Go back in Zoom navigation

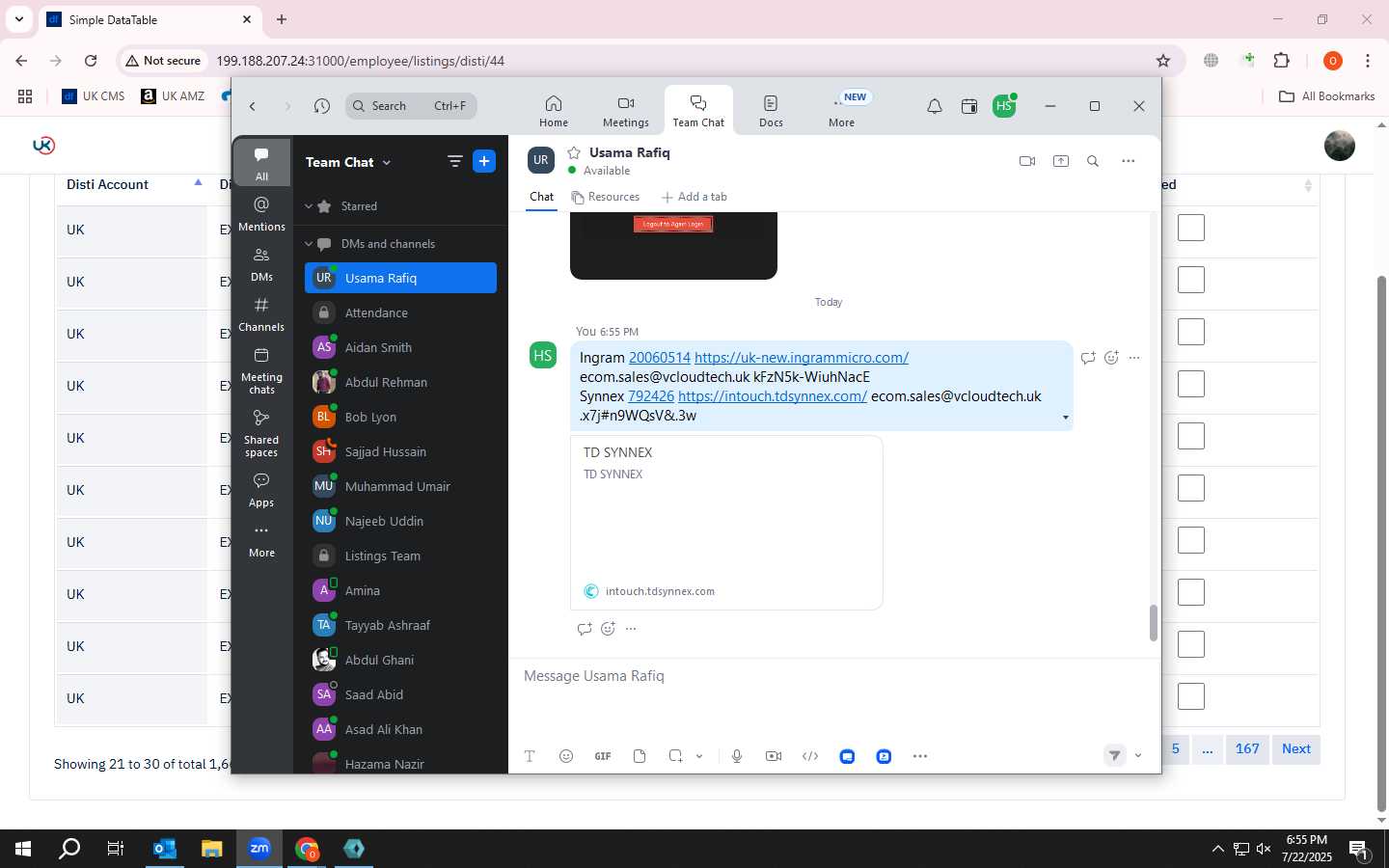point(253,106)
